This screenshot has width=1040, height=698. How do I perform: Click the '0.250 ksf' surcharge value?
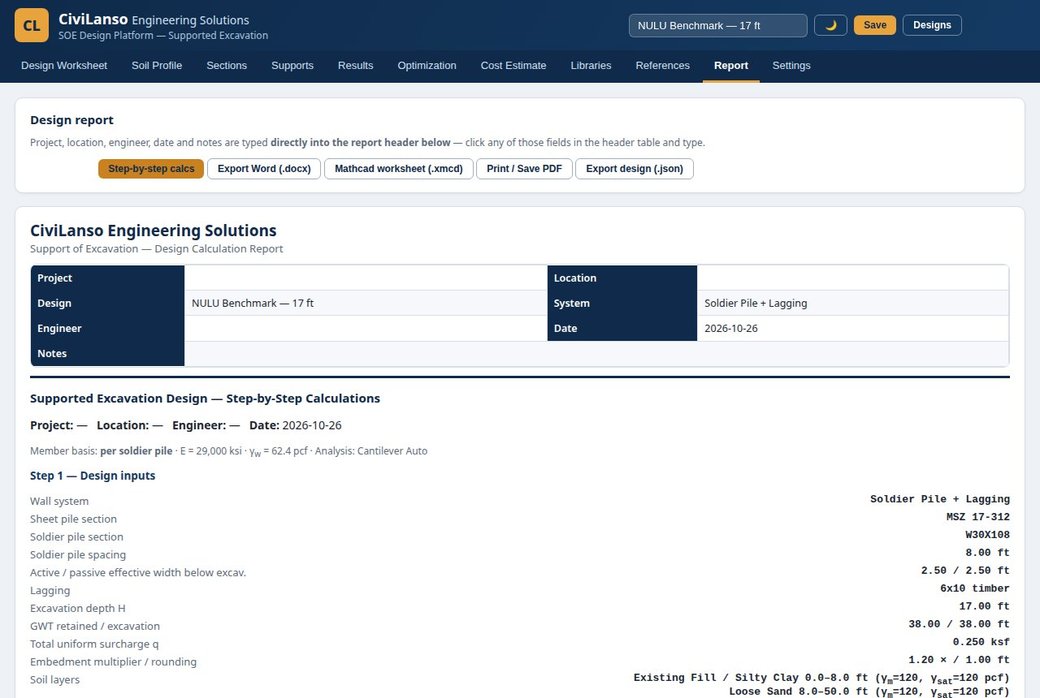point(981,642)
